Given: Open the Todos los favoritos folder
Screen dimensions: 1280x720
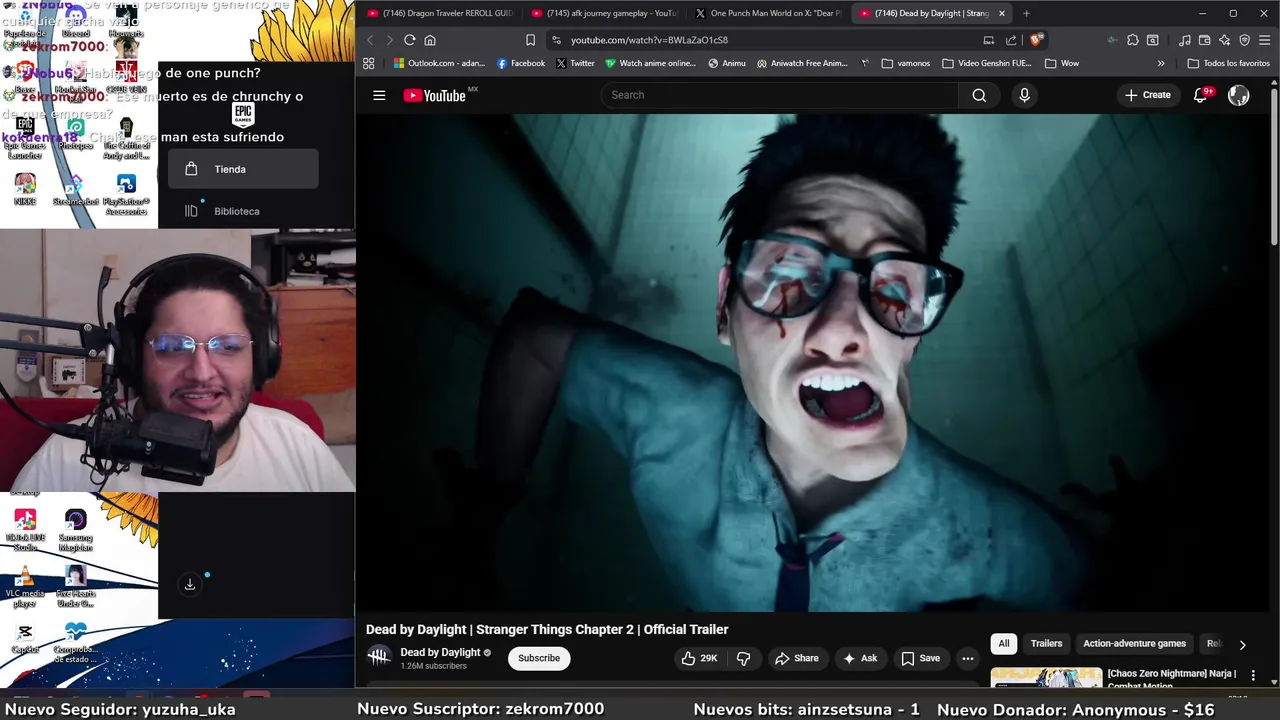Looking at the screenshot, I should [1228, 63].
